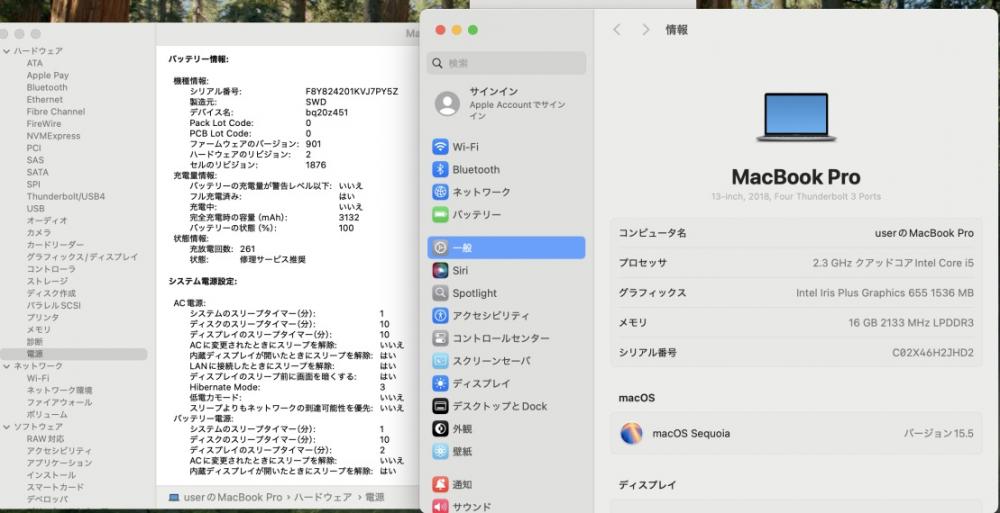The height and width of the screenshot is (513, 1000).
Task: Click the ネットワーク globe icon
Action: coord(440,192)
